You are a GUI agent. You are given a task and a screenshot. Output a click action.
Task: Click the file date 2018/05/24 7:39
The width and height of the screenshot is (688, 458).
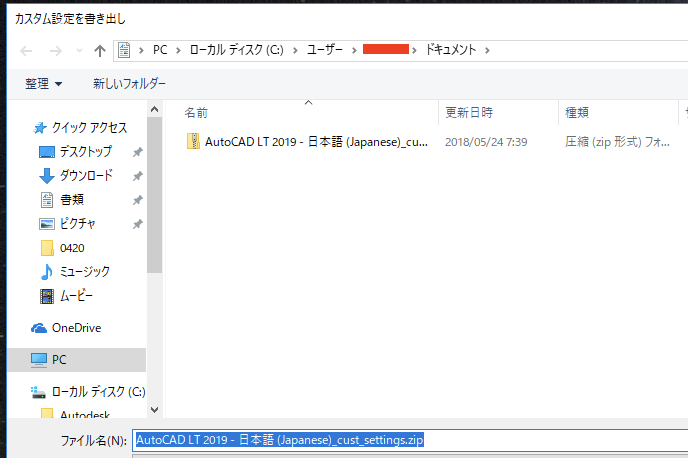tap(486, 142)
